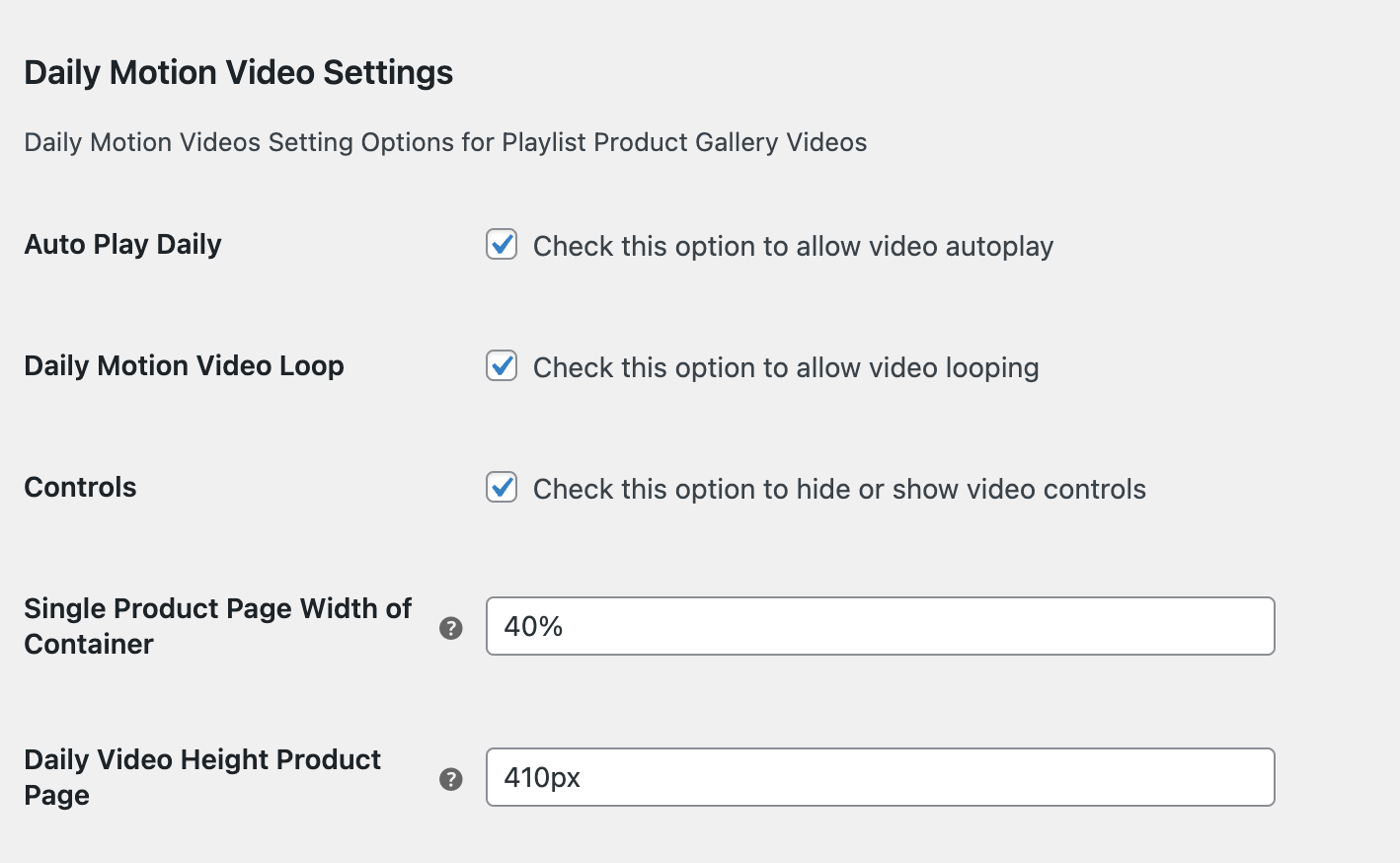Click help icon for Single Product Page Width
Screen dimensions: 1400x863
click(451, 628)
